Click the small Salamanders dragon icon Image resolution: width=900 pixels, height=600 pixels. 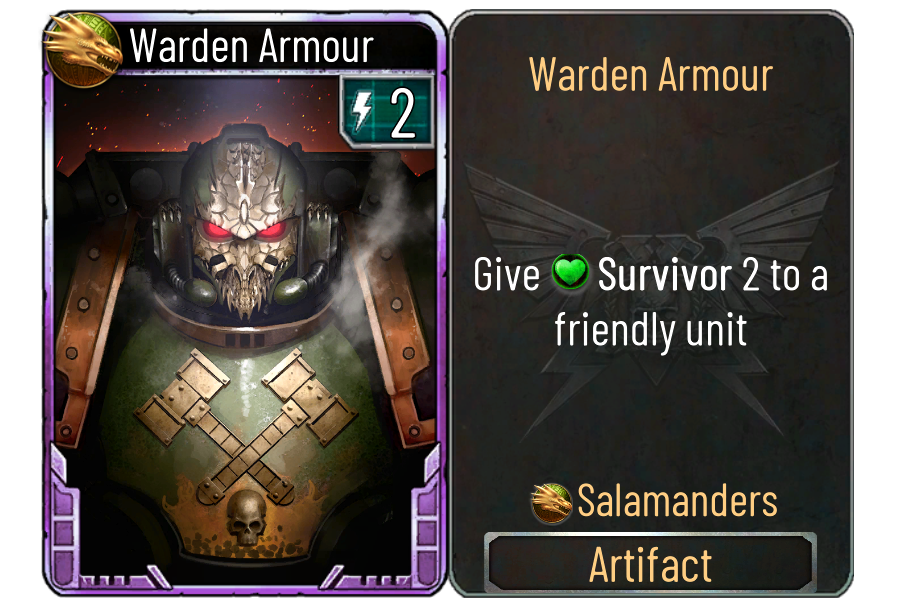tap(551, 503)
